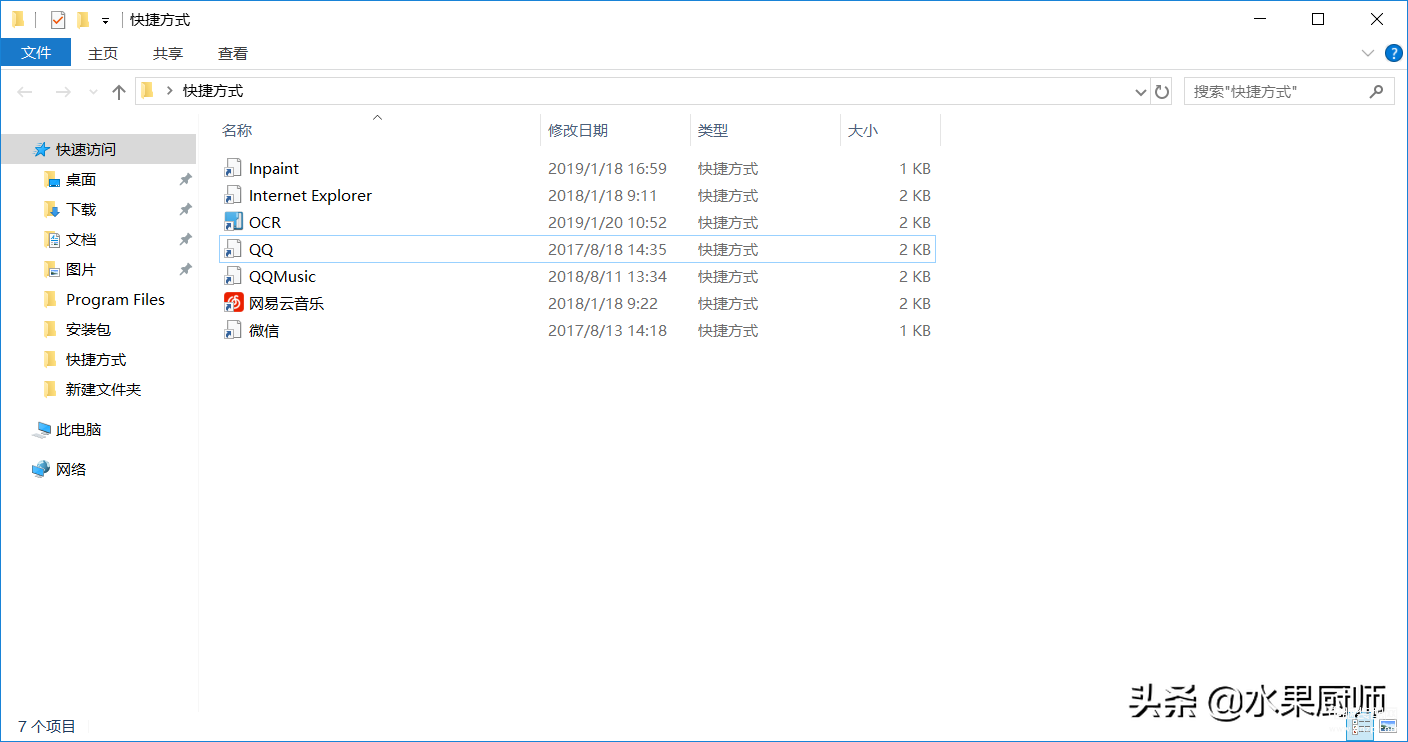
Task: Unpin 桌面 using its pin icon
Action: click(185, 179)
